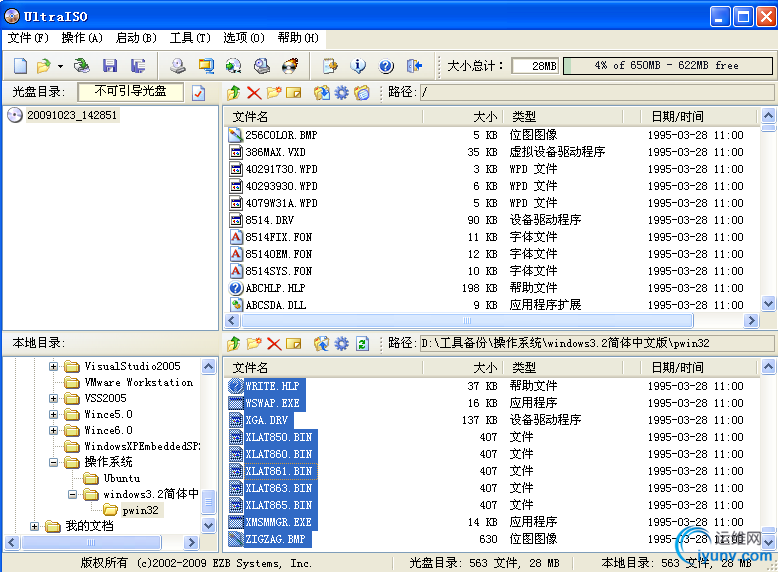The width and height of the screenshot is (778, 572).
Task: Collapse the windows3.2简体中 folder node
Action: point(72,494)
